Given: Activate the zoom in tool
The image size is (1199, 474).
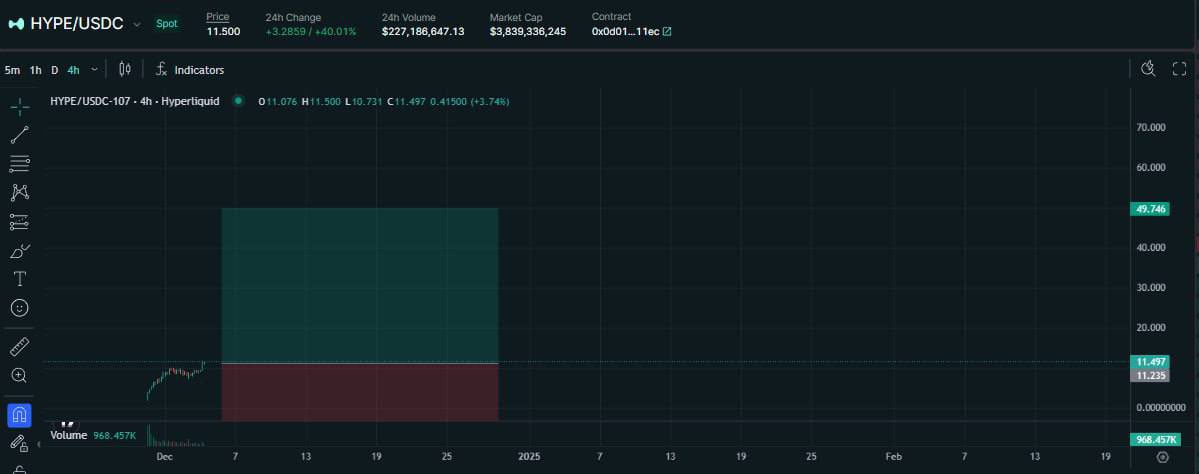Looking at the screenshot, I should pyautogui.click(x=20, y=375).
